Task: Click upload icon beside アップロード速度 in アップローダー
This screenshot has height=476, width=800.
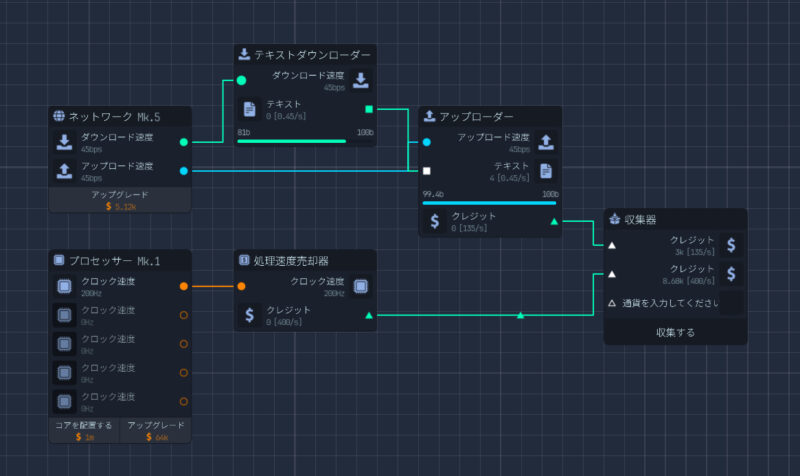Action: 546,141
